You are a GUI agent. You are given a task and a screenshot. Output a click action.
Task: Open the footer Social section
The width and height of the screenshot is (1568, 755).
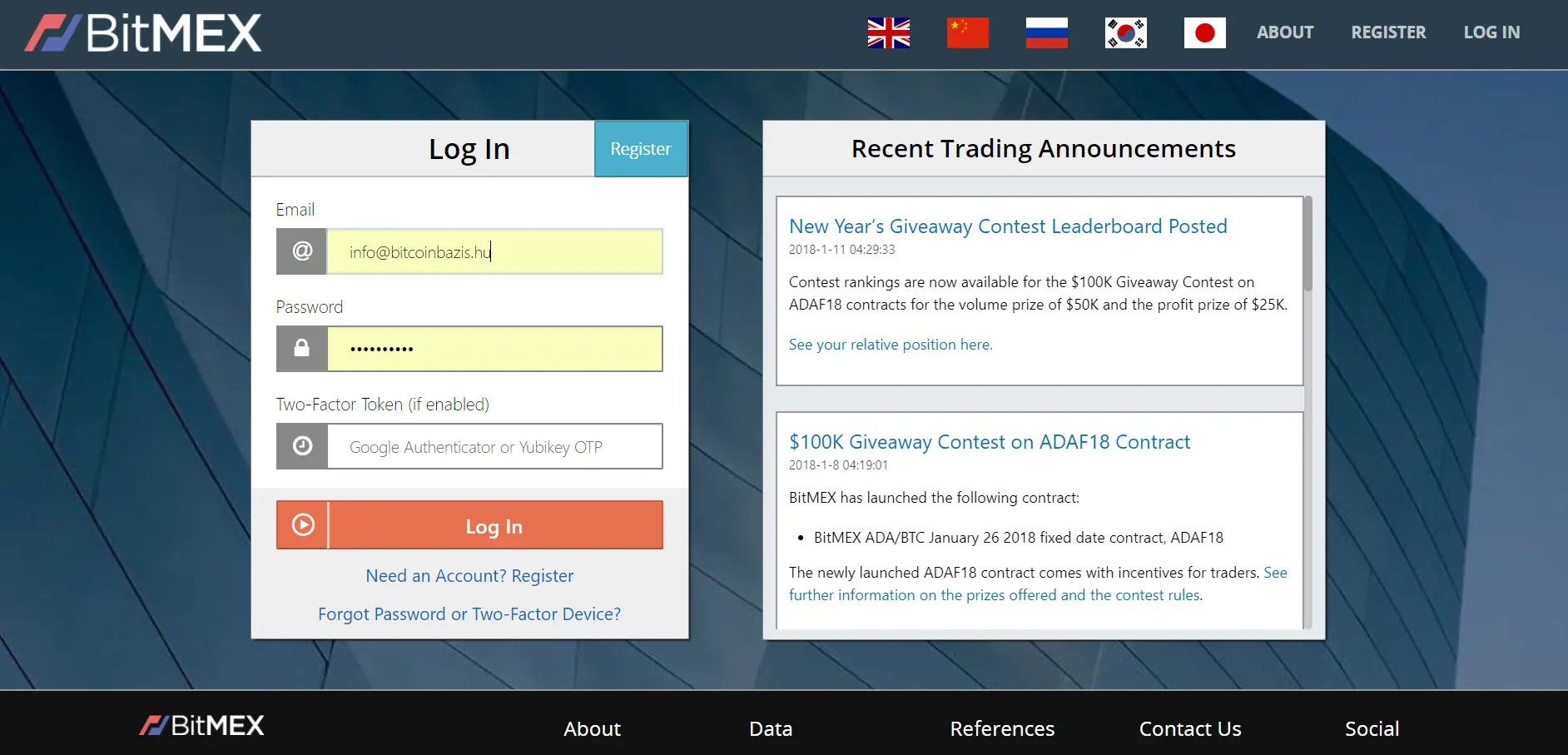tap(1372, 729)
